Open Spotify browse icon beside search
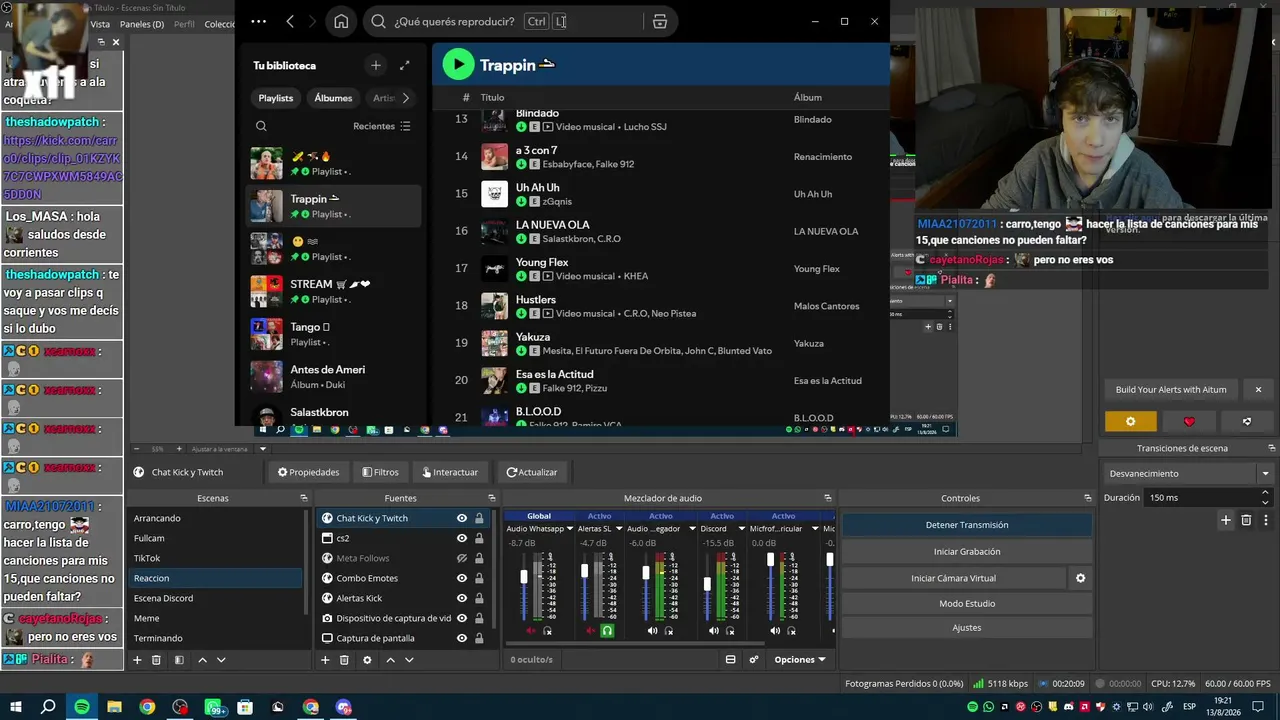The height and width of the screenshot is (720, 1280). pos(660,21)
